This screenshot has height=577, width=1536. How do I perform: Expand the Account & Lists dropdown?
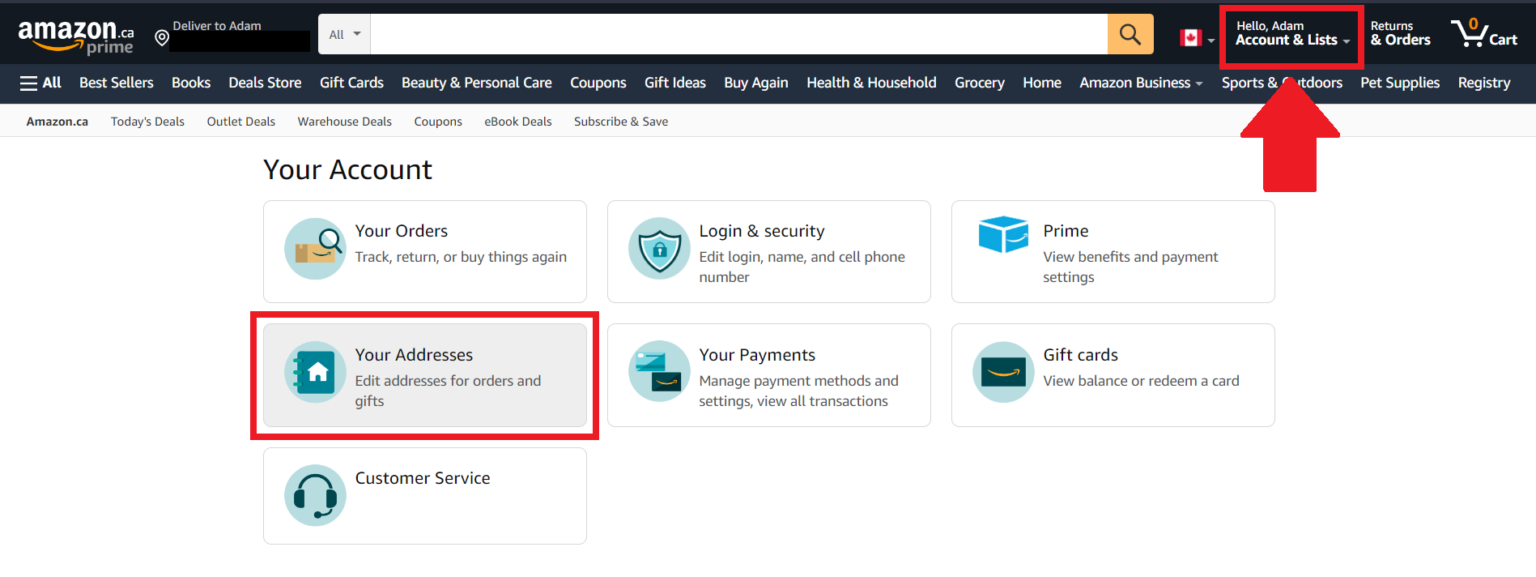point(1289,35)
